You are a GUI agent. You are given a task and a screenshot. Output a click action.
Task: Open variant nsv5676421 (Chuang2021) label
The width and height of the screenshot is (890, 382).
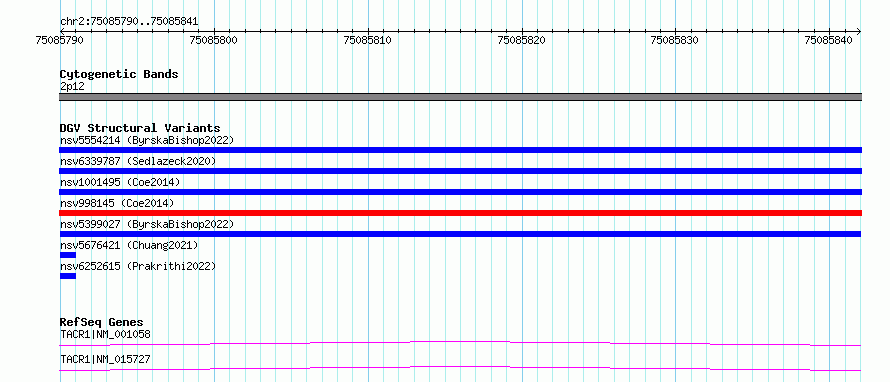(x=129, y=245)
